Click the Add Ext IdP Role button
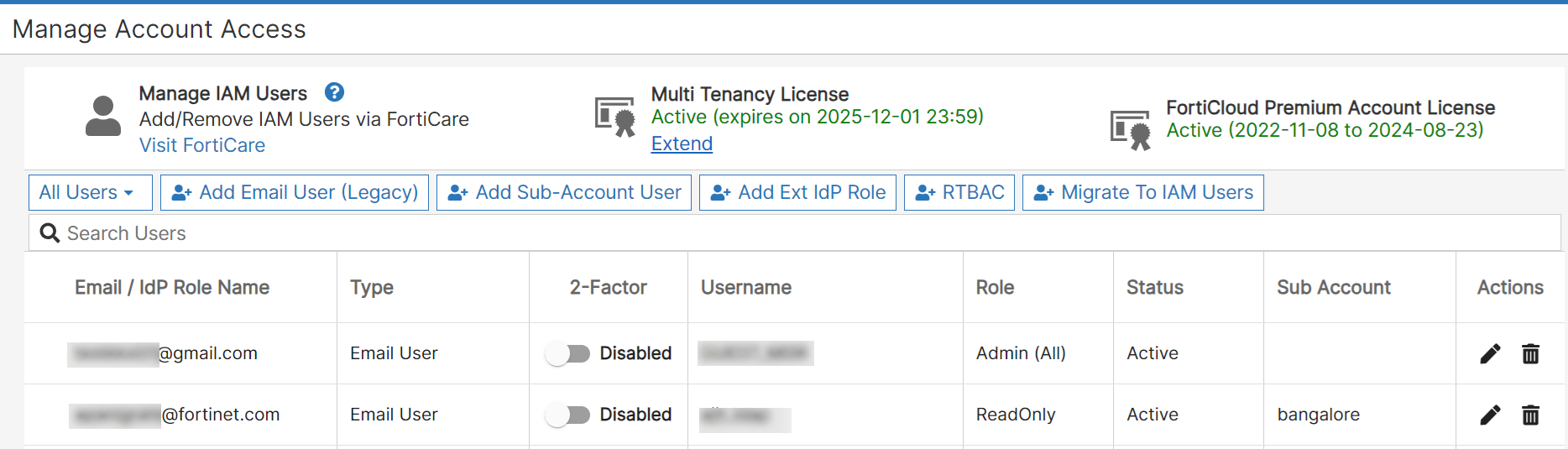The image size is (1568, 449). (797, 192)
